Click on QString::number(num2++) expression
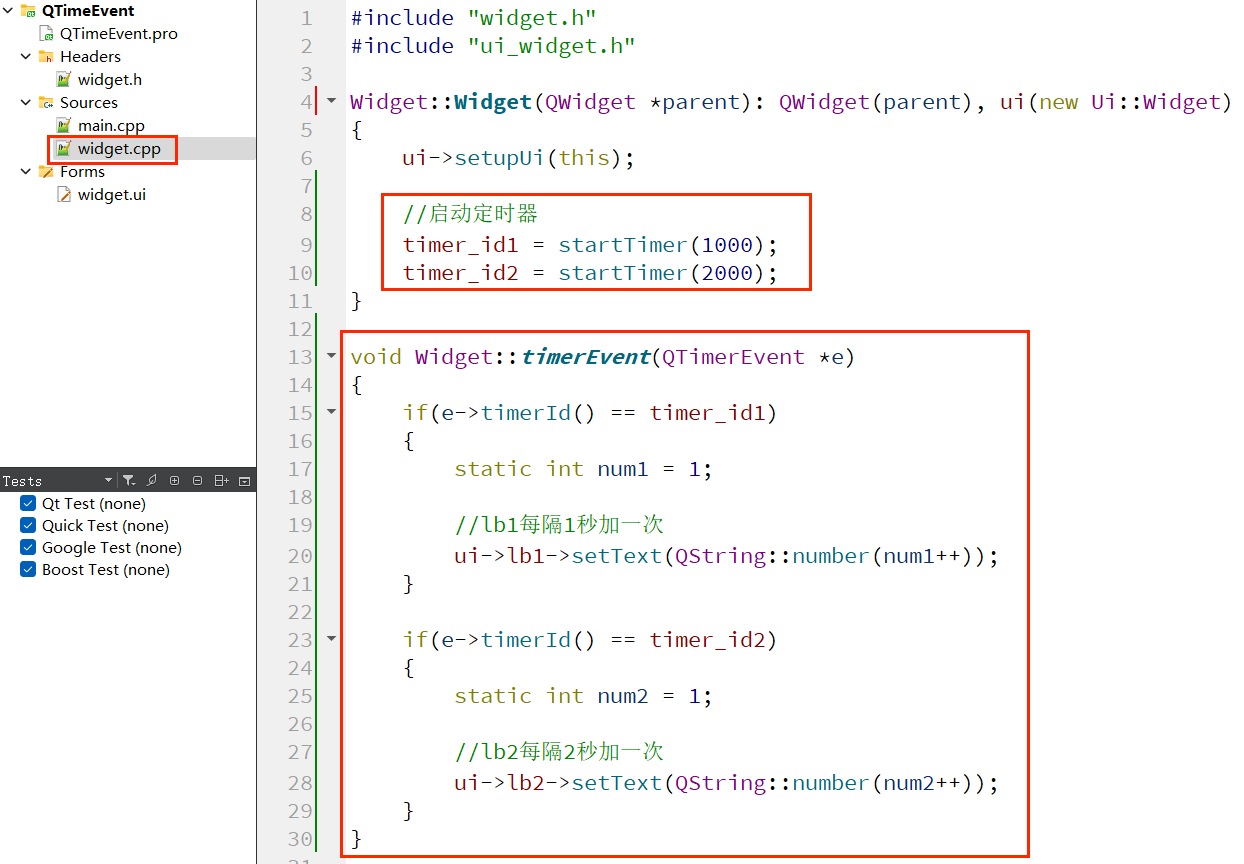The width and height of the screenshot is (1244, 864). click(830, 783)
